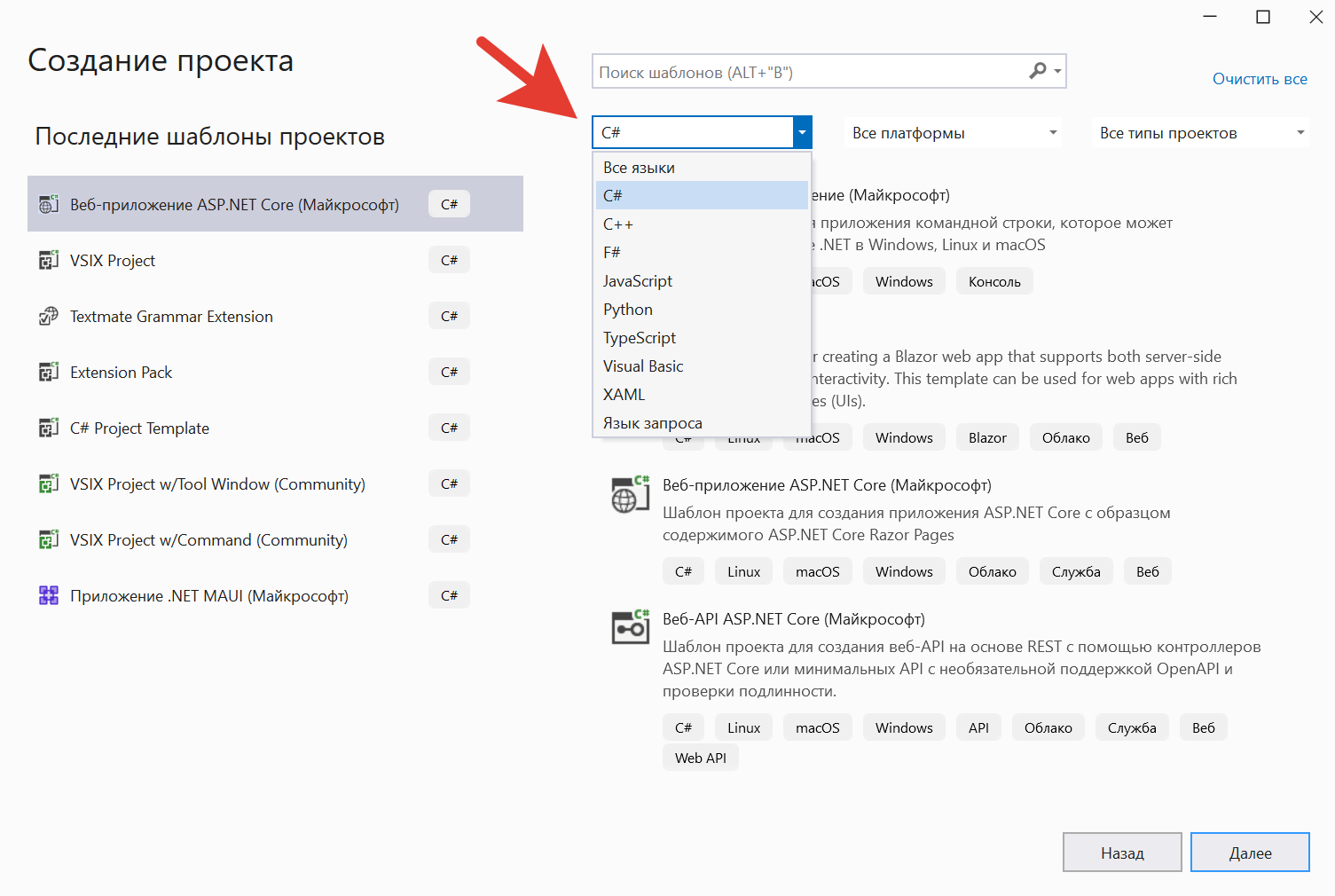Choose XAML from the language list
Image resolution: width=1335 pixels, height=896 pixels.
702,394
